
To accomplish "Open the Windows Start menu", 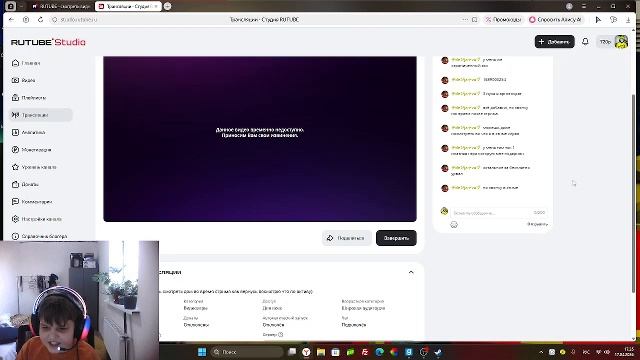I will coord(202,352).
